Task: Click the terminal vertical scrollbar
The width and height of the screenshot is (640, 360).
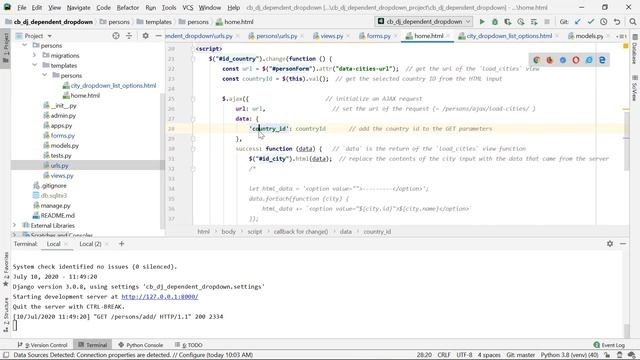Action: [626, 330]
